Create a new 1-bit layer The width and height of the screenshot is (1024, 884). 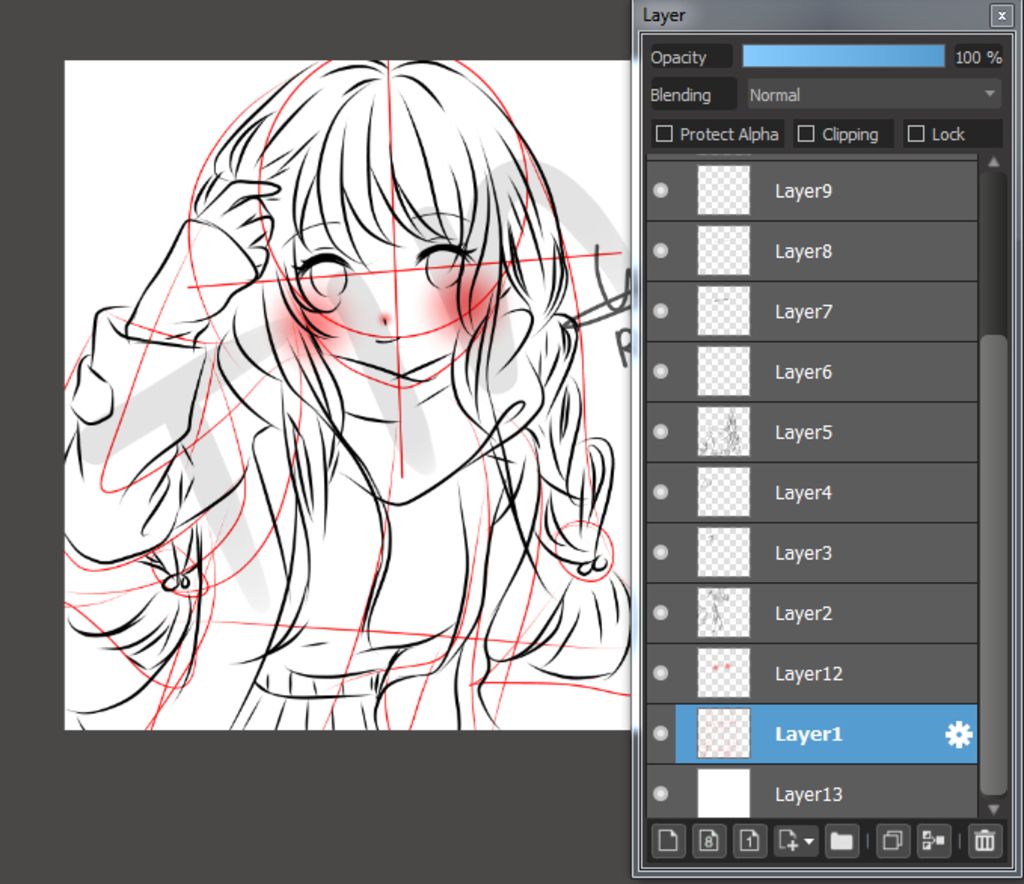(x=750, y=840)
